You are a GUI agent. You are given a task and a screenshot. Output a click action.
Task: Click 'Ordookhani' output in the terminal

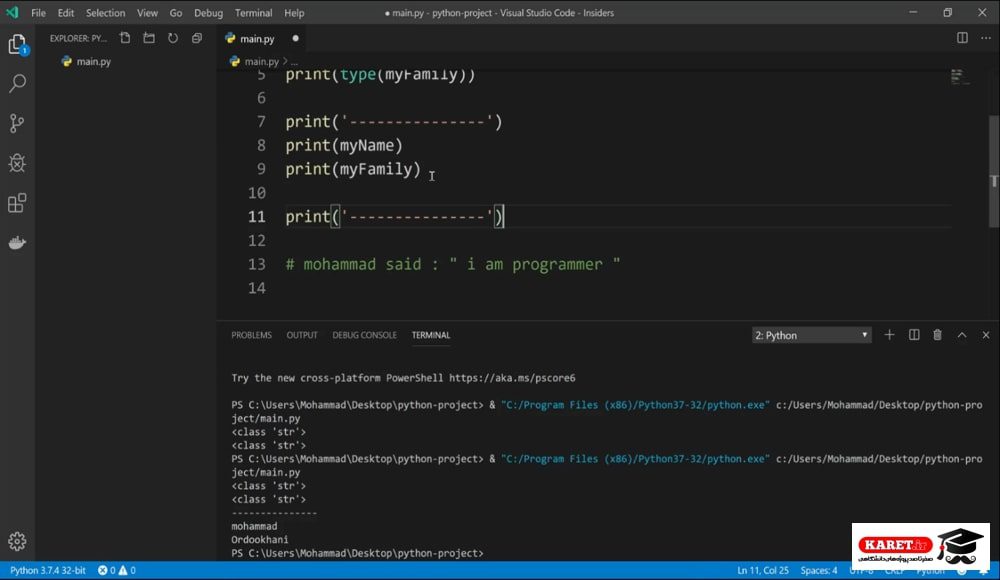260,540
